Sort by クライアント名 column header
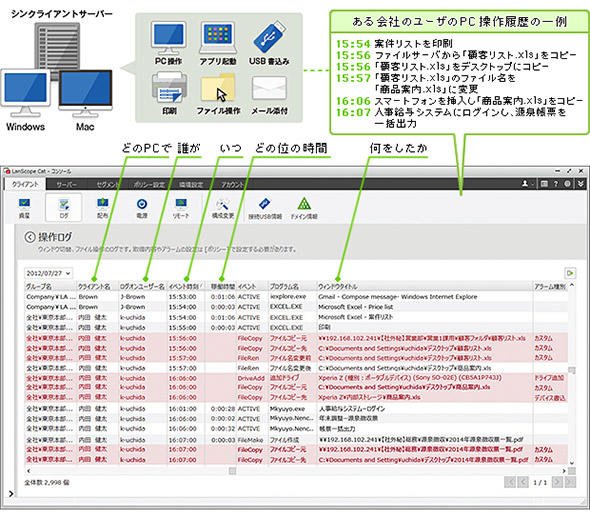Viewport: 590px width, 519px height. 97,286
